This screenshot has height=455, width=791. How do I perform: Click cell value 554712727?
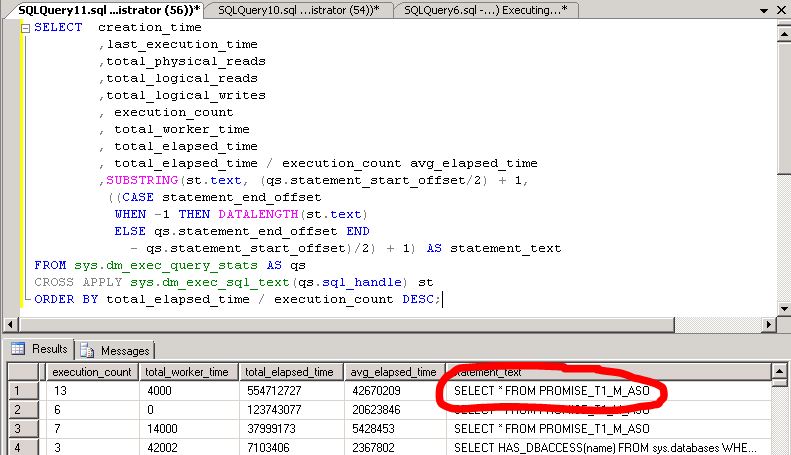(x=291, y=390)
